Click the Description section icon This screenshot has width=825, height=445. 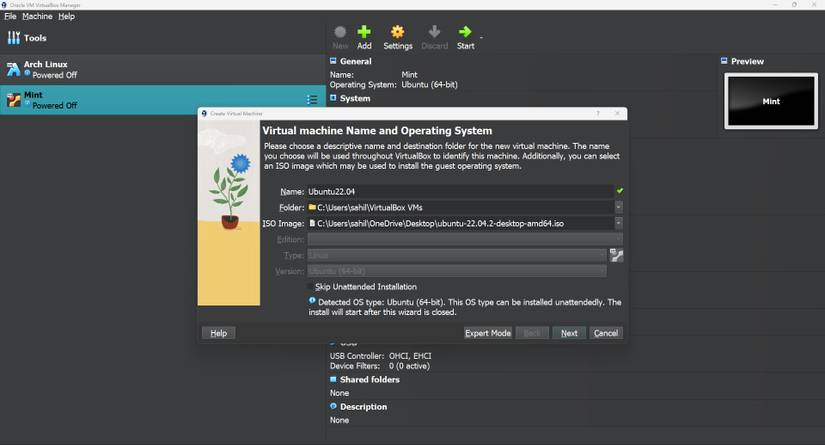tap(333, 406)
